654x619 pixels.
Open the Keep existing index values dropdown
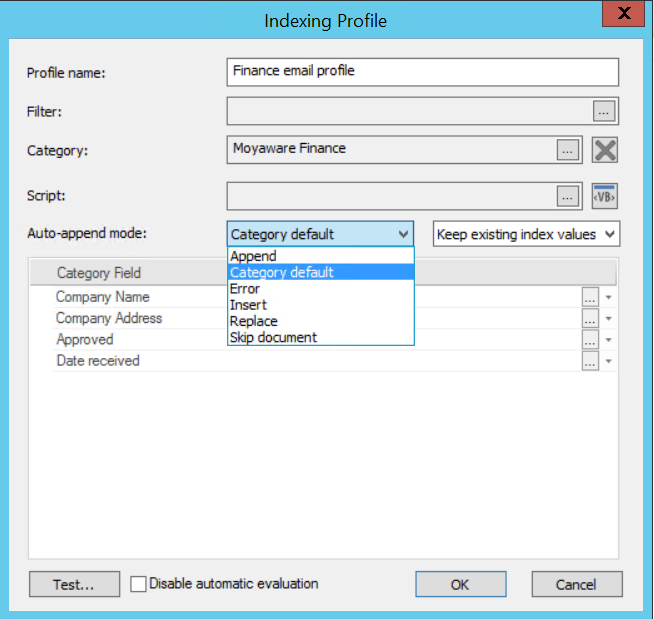[x=526, y=234]
